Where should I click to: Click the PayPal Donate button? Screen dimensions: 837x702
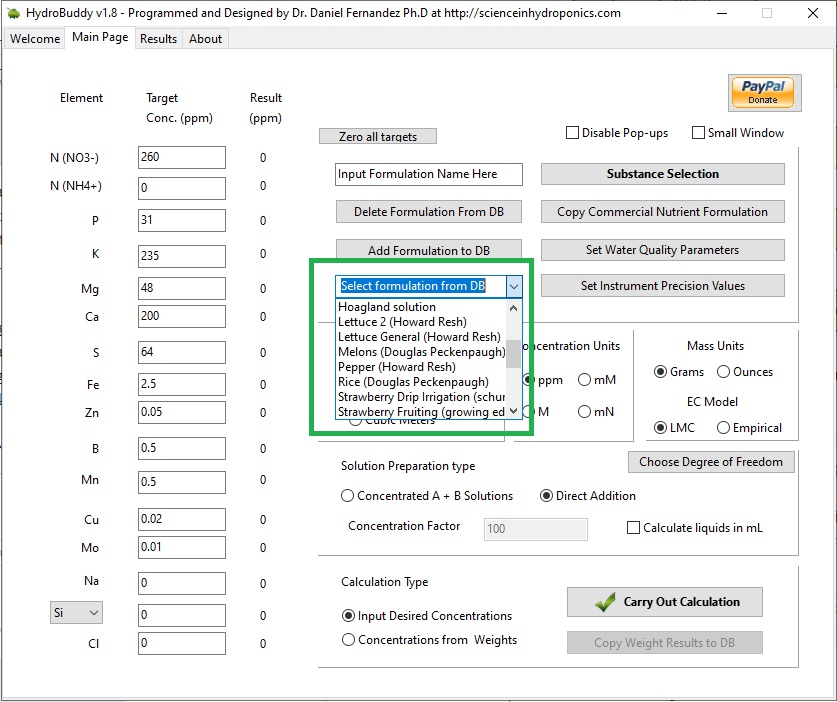click(x=762, y=92)
